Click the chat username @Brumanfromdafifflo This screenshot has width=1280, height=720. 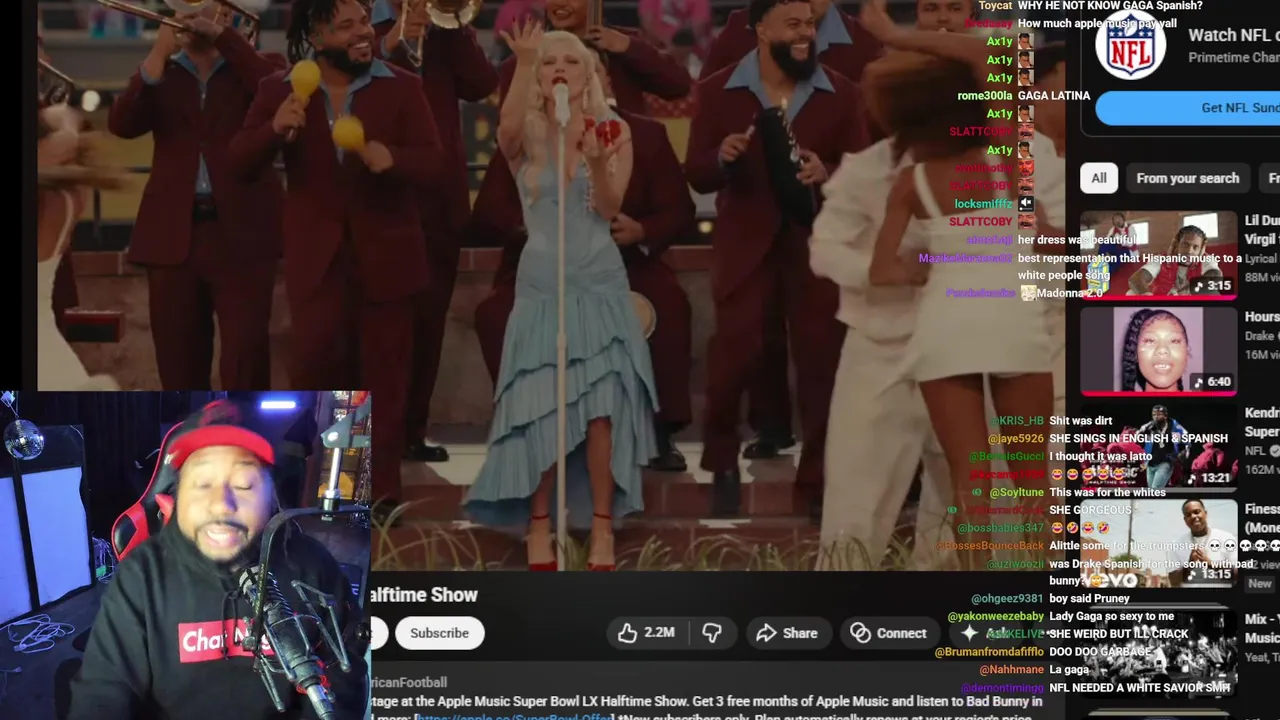[989, 652]
